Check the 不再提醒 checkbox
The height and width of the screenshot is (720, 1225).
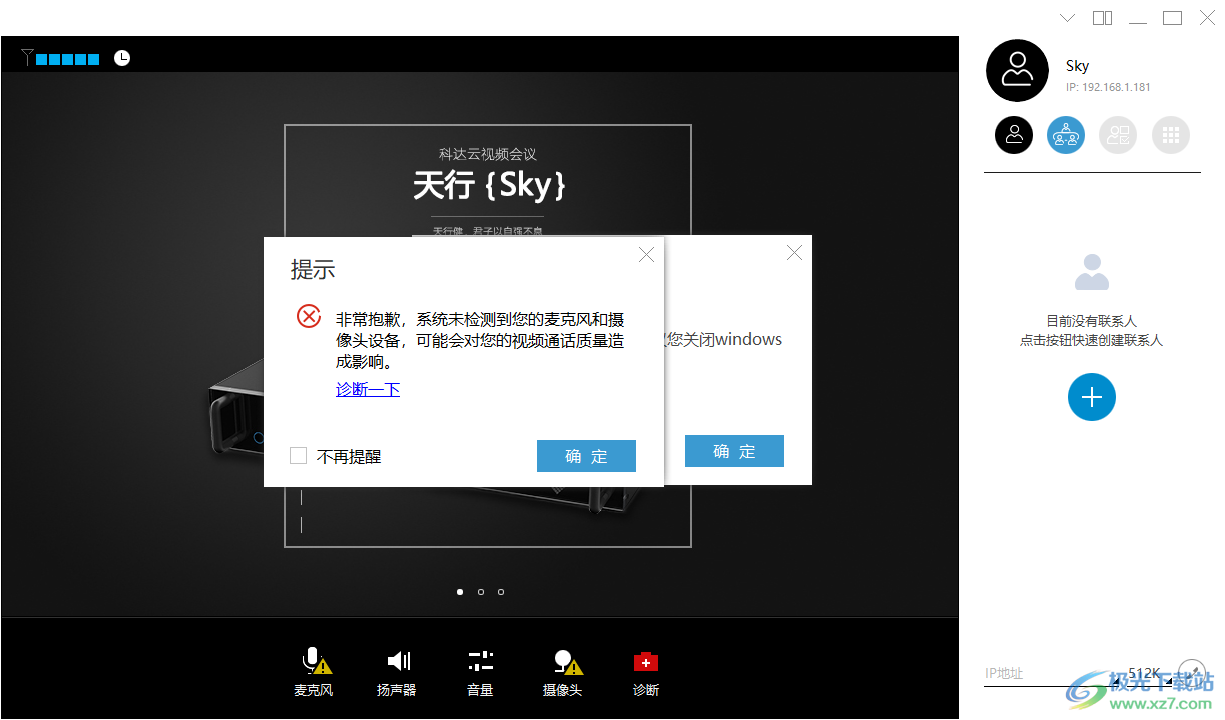pyautogui.click(x=298, y=456)
